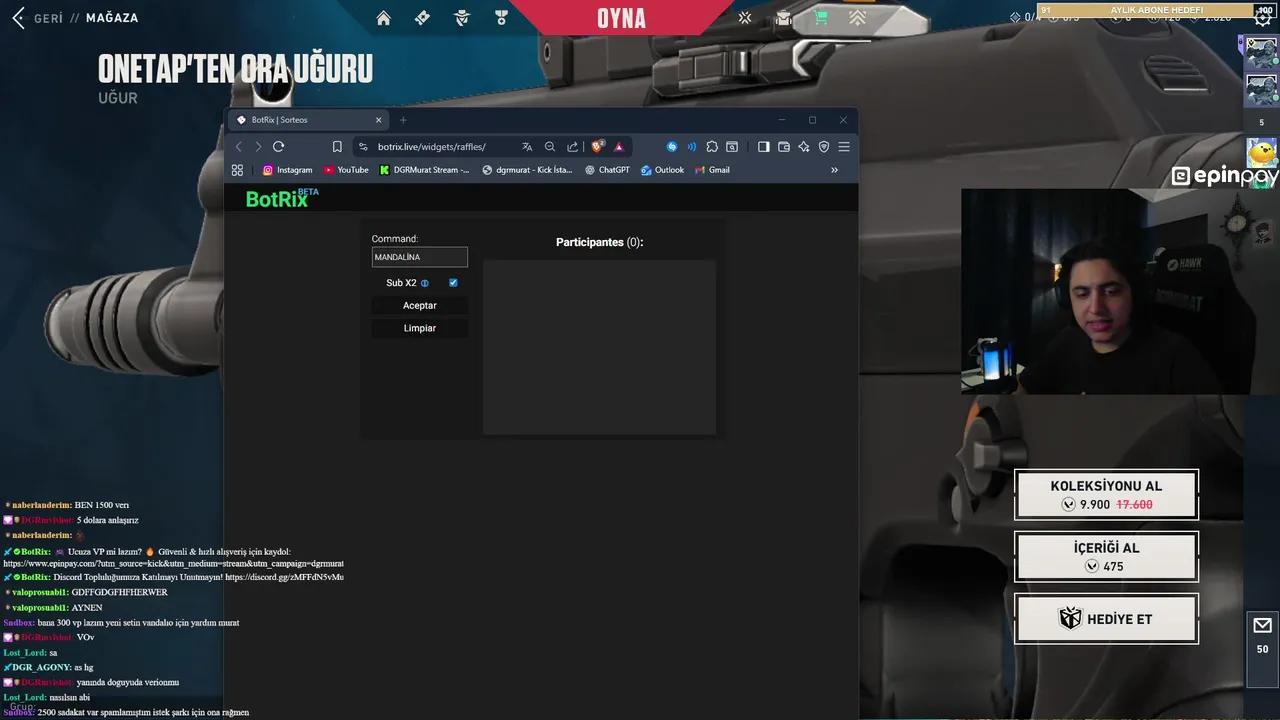Open site settings icon in address bar
The height and width of the screenshot is (720, 1280).
(363, 147)
